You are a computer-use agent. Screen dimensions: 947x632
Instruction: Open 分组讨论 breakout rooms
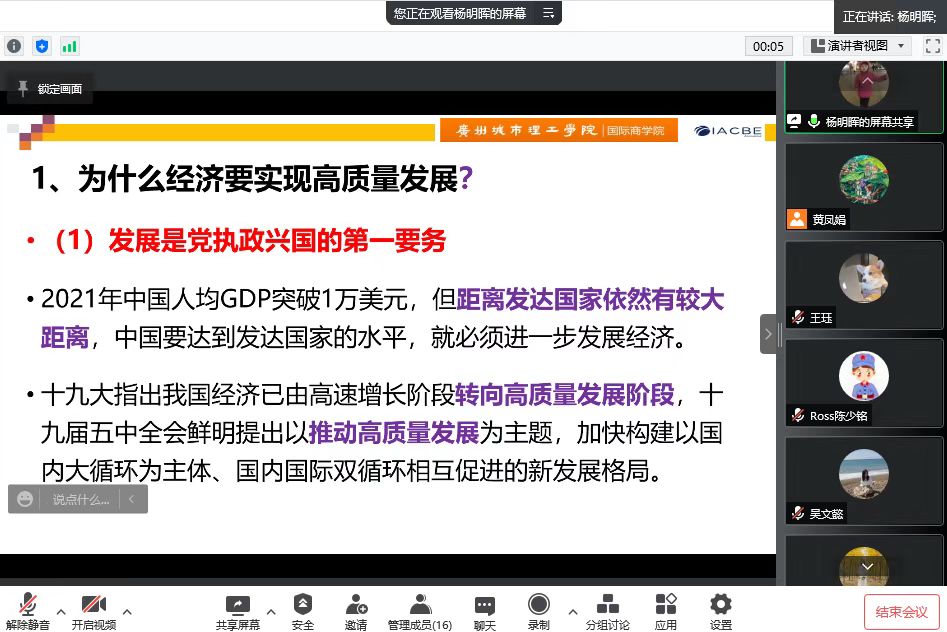(x=607, y=609)
